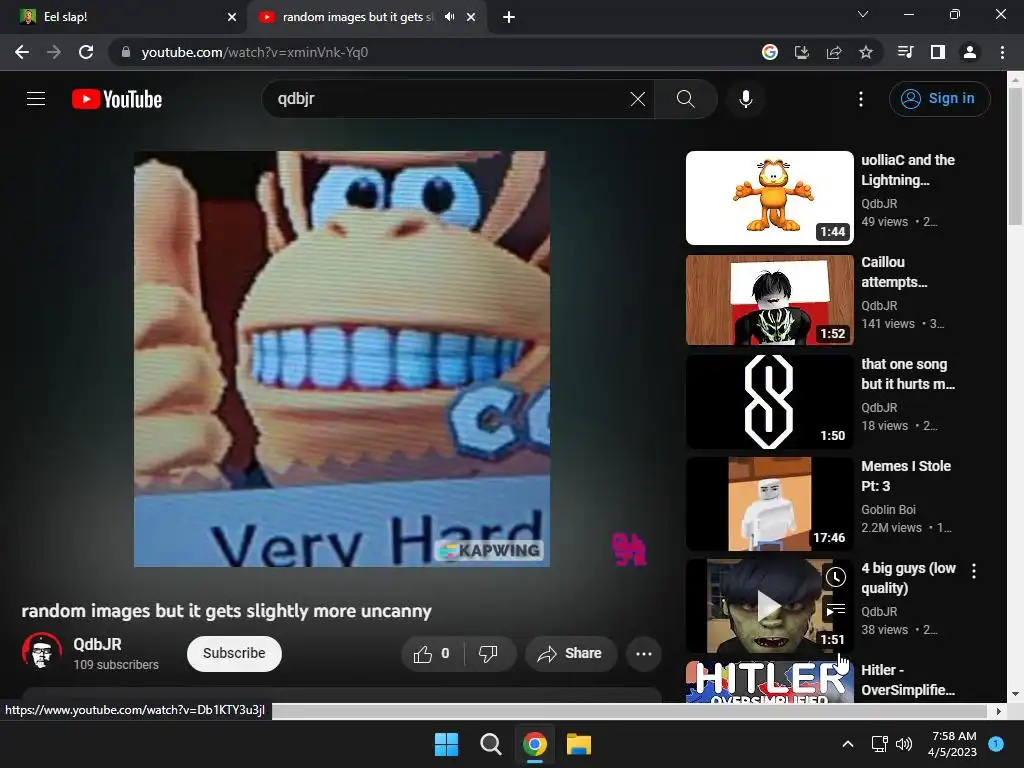Open the tab search dropdown chevron

pos(863,14)
